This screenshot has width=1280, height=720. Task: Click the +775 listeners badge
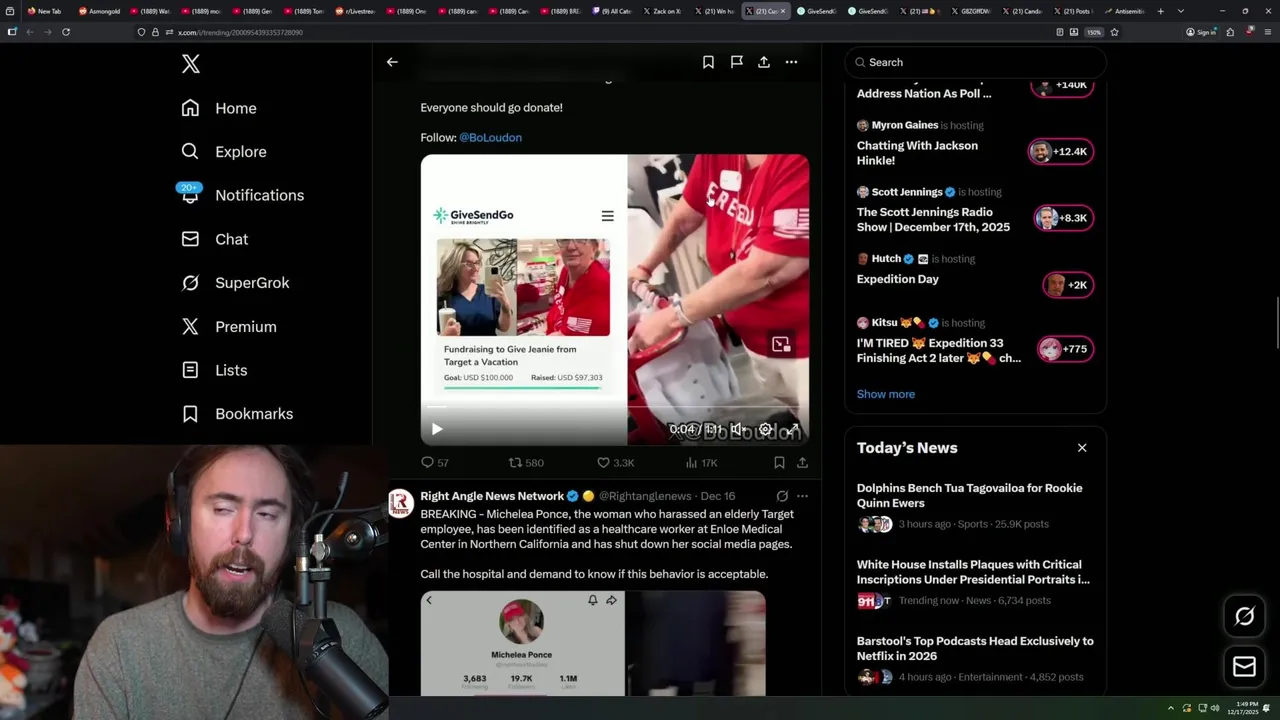1065,349
